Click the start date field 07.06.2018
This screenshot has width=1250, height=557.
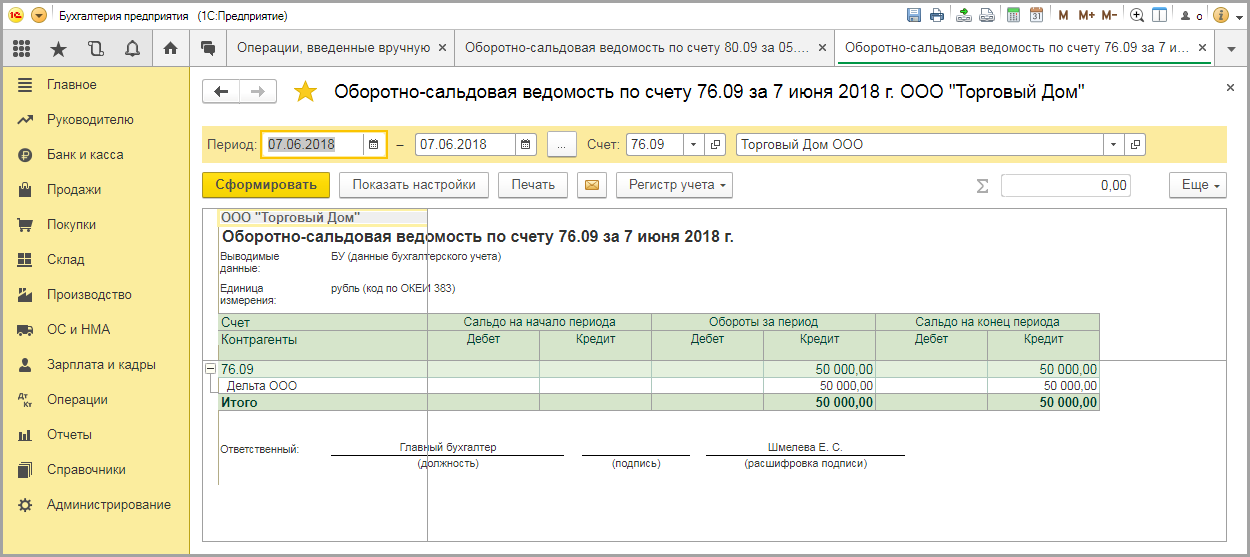point(312,144)
